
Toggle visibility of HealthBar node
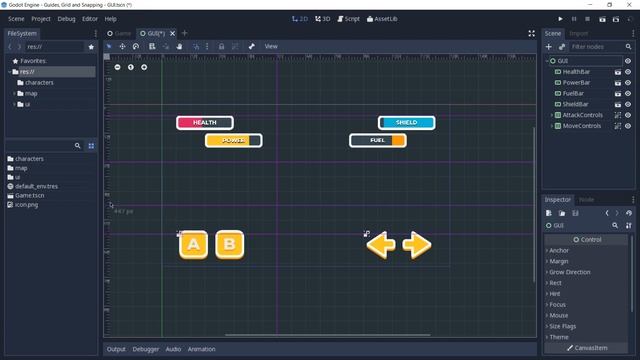pos(628,72)
